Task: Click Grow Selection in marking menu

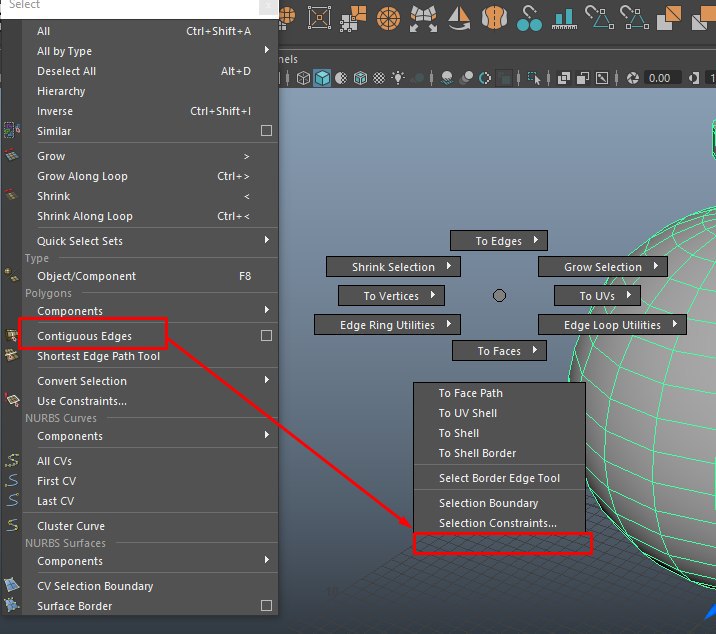Action: tap(603, 267)
